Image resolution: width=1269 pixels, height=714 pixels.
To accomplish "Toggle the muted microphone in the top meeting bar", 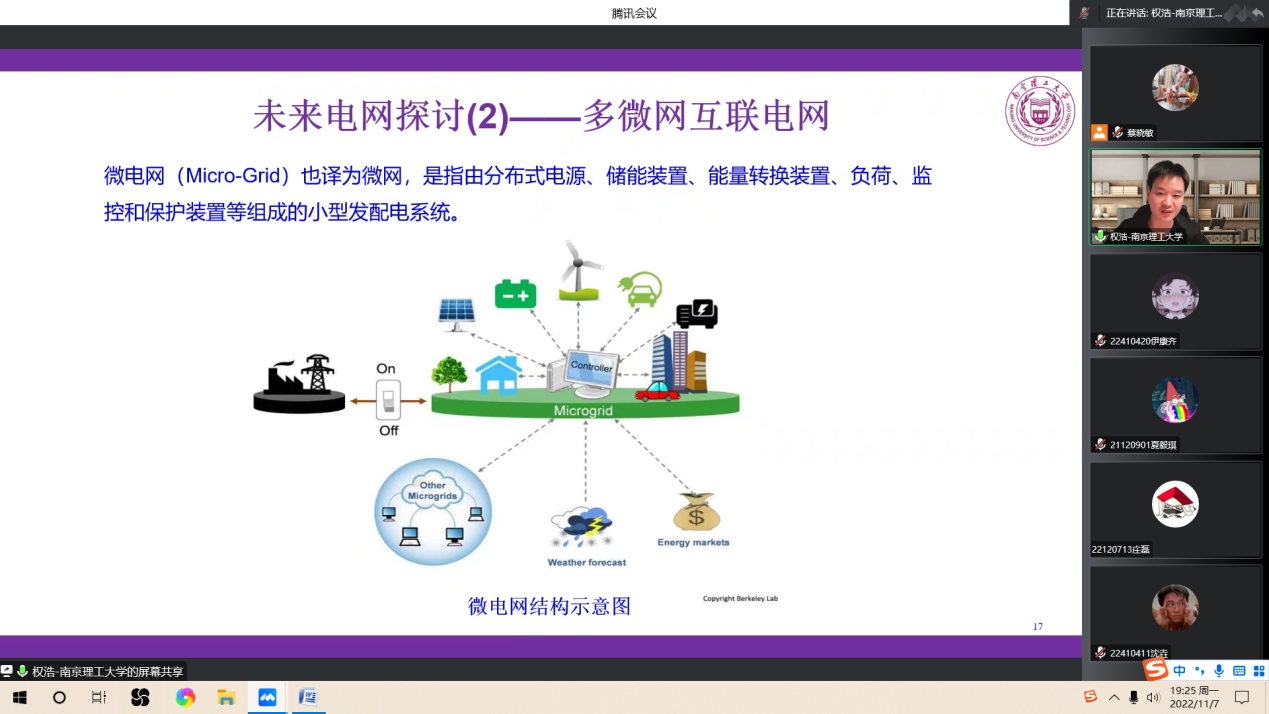I will tap(1085, 13).
